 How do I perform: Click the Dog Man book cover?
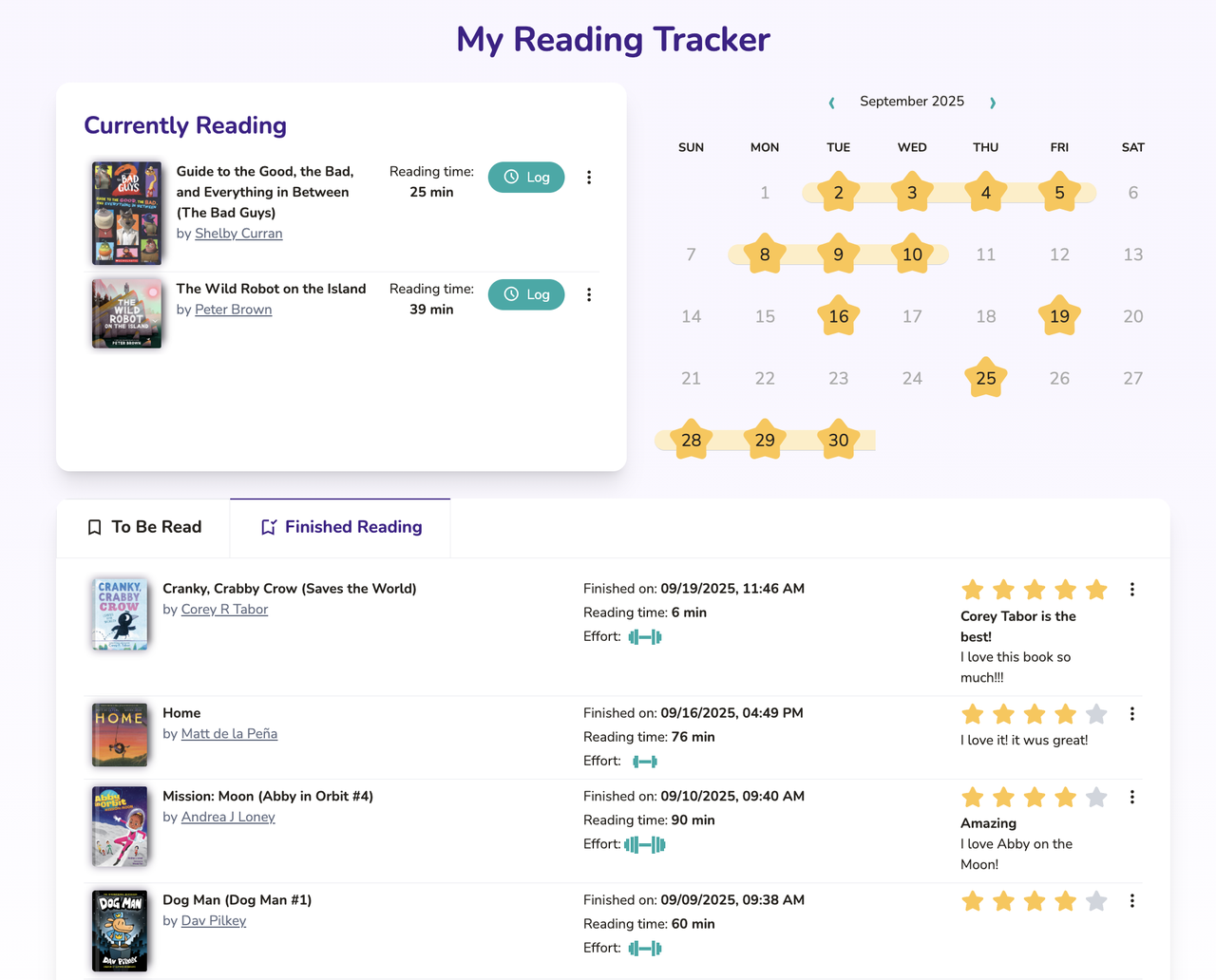tap(120, 931)
